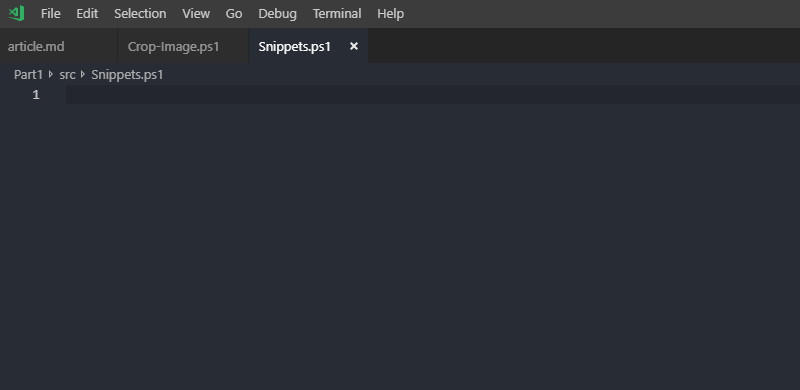
Task: Click line number 1 in the gutter
Action: (36, 94)
